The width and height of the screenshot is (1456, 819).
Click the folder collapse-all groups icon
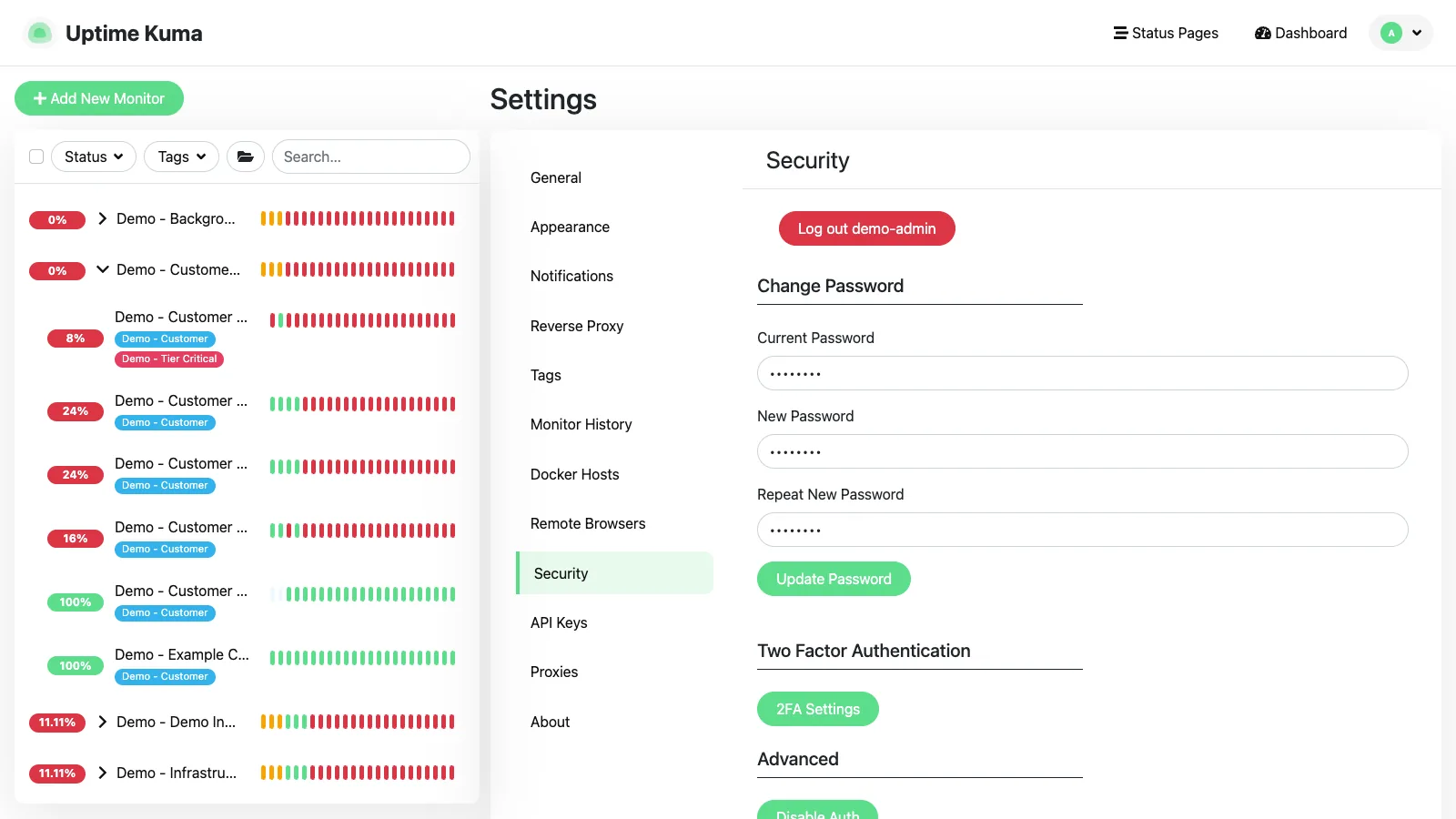tap(246, 157)
